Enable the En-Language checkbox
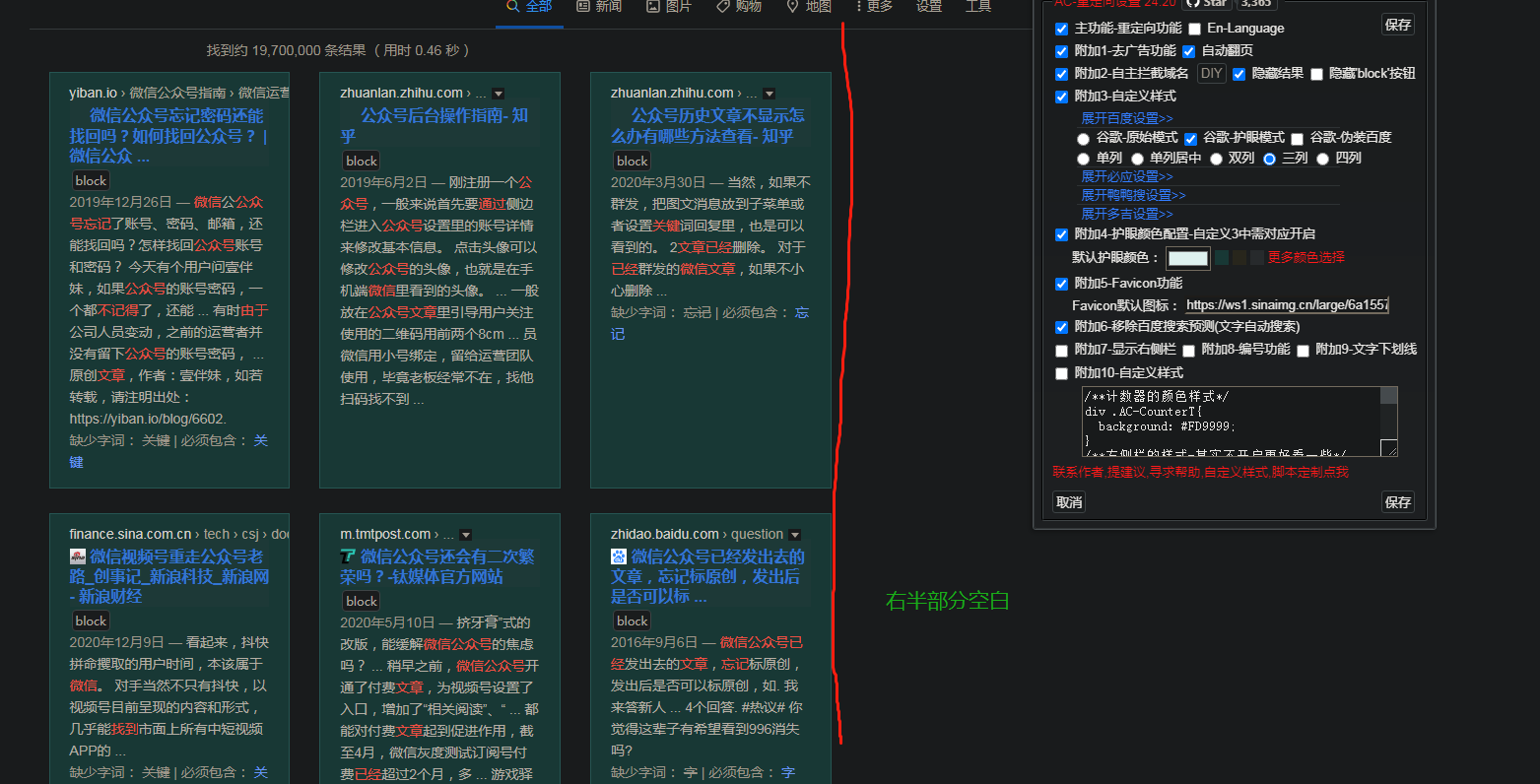Screen dimensions: 1540x784 (x=1194, y=29)
